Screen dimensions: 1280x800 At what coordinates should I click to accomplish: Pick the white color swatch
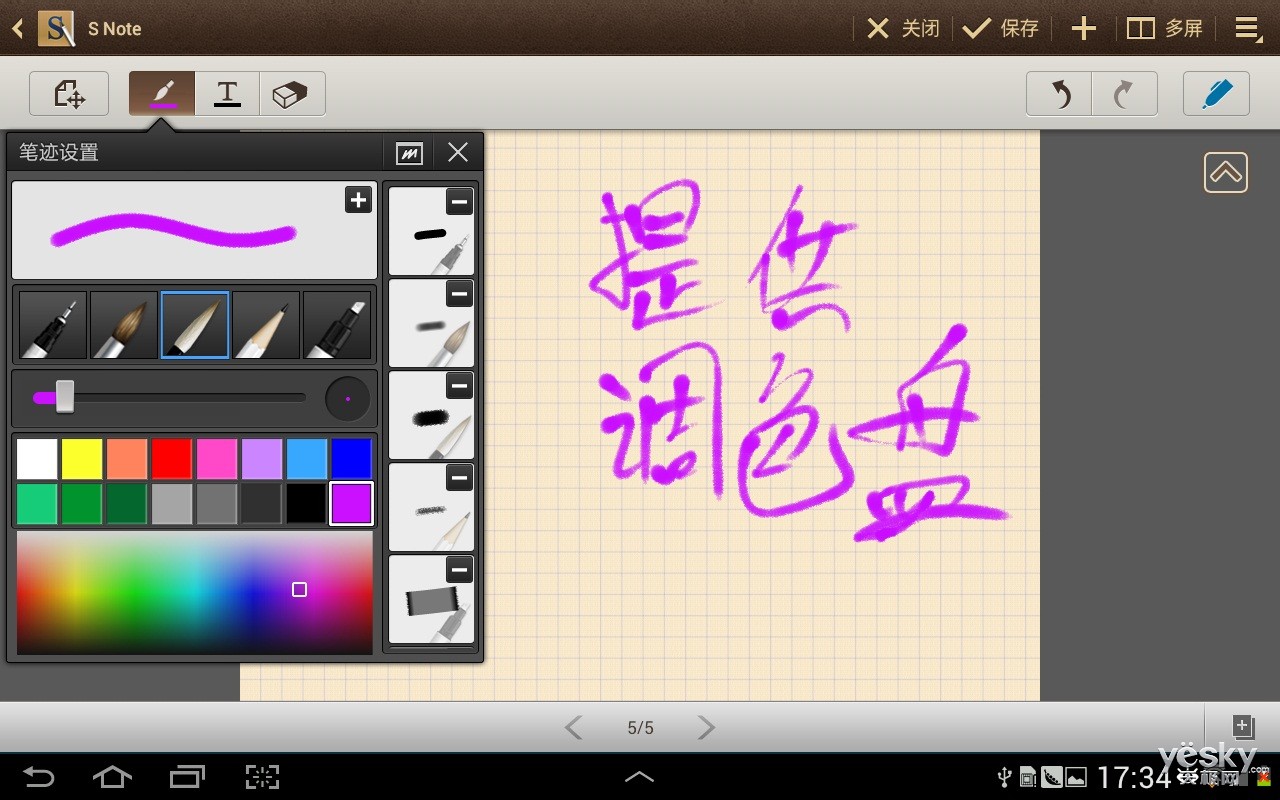[x=37, y=459]
